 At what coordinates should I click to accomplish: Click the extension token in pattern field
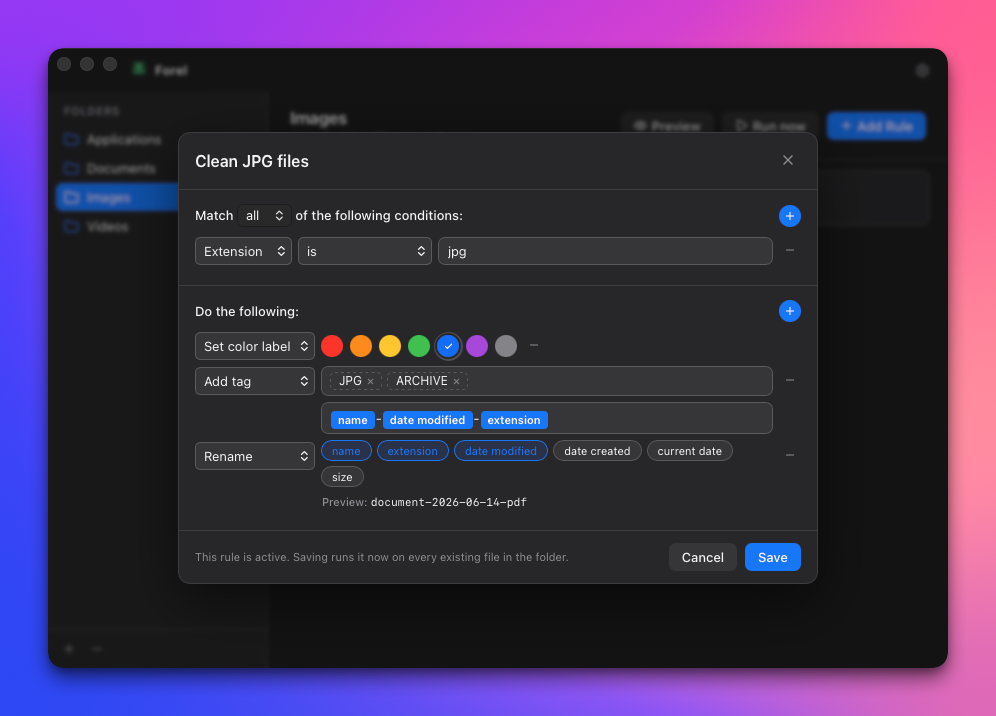tap(514, 420)
